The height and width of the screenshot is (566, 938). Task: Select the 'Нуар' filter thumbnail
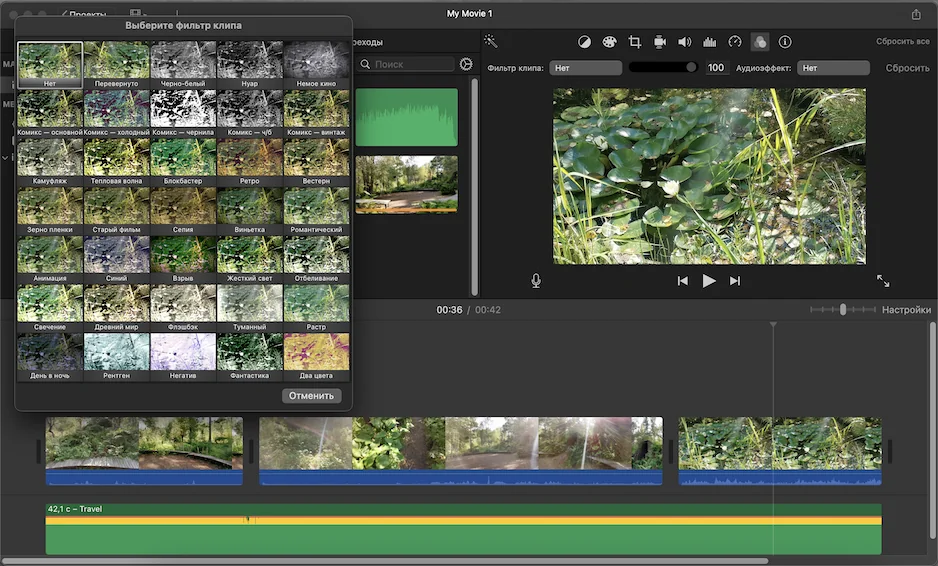(x=250, y=63)
